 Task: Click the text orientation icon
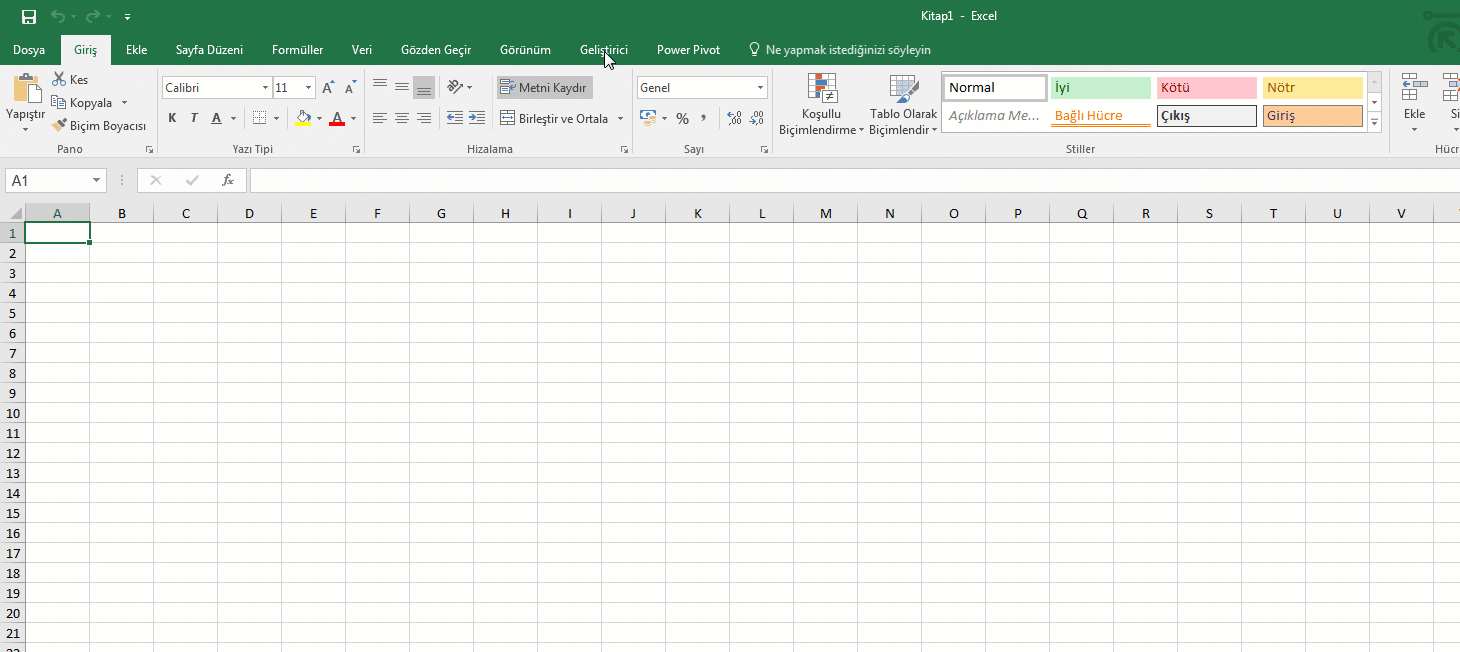455,87
